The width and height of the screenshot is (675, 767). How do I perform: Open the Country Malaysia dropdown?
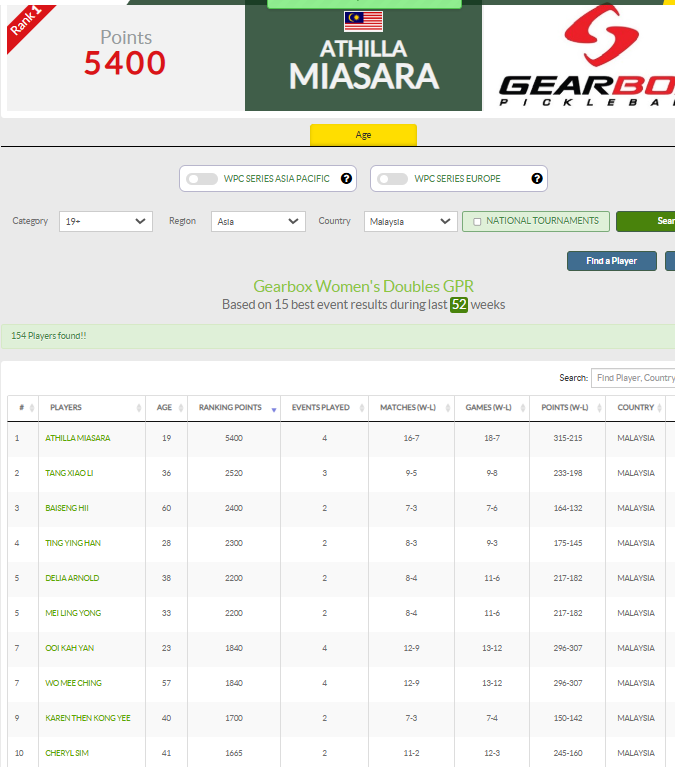click(410, 222)
